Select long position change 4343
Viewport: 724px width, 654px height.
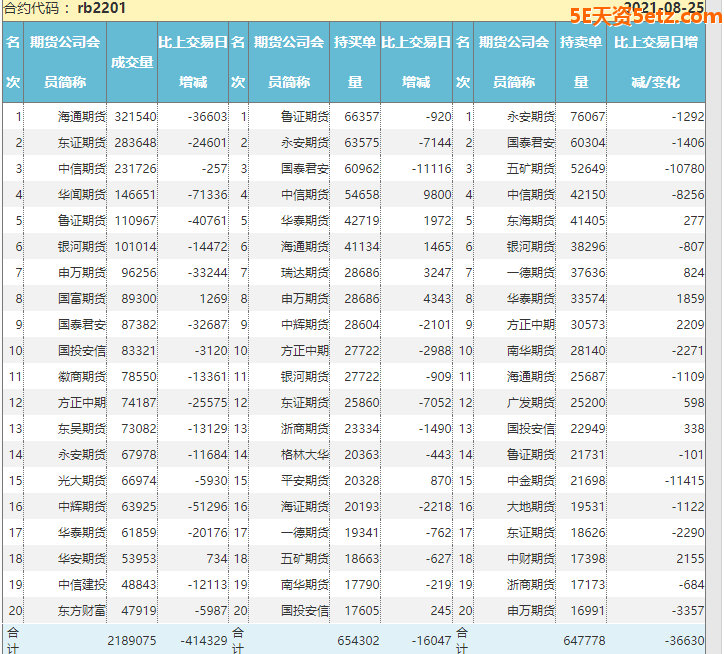(x=437, y=299)
